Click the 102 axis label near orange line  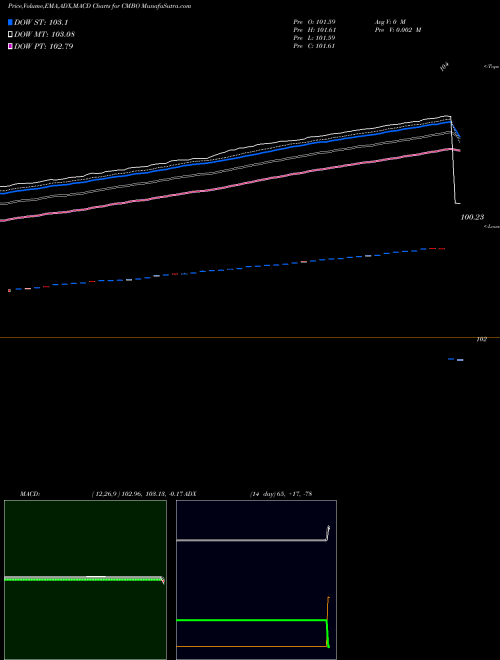(481, 339)
